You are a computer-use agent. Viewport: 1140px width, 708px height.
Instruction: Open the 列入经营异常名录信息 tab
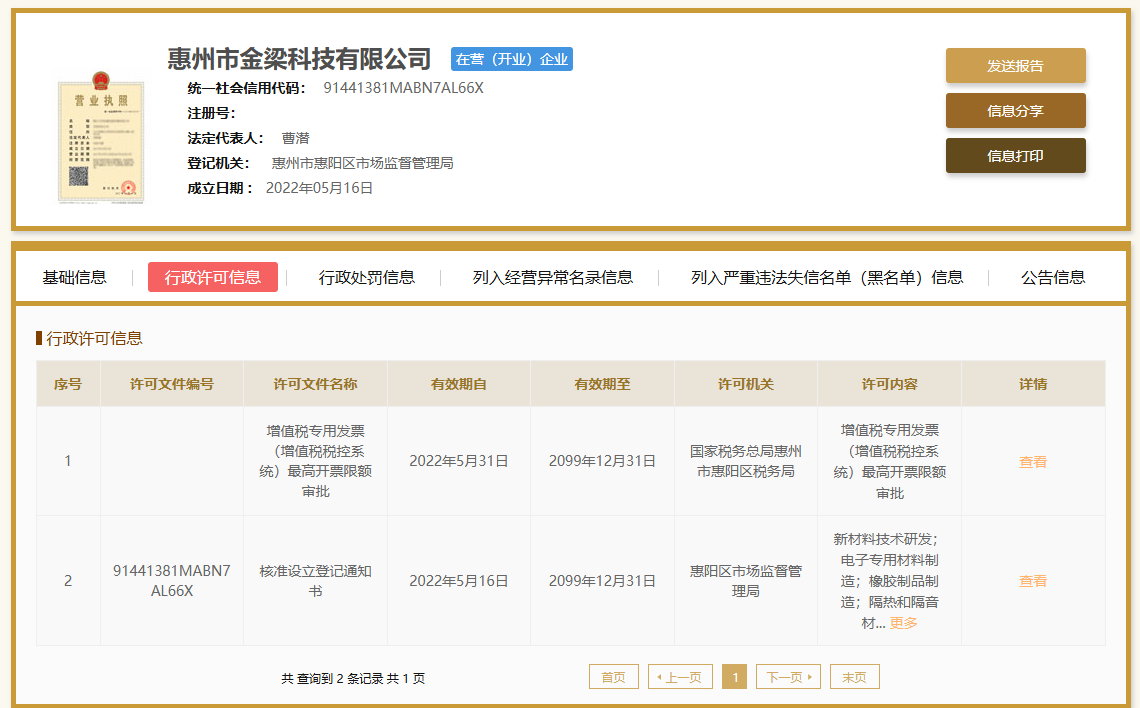pos(552,278)
